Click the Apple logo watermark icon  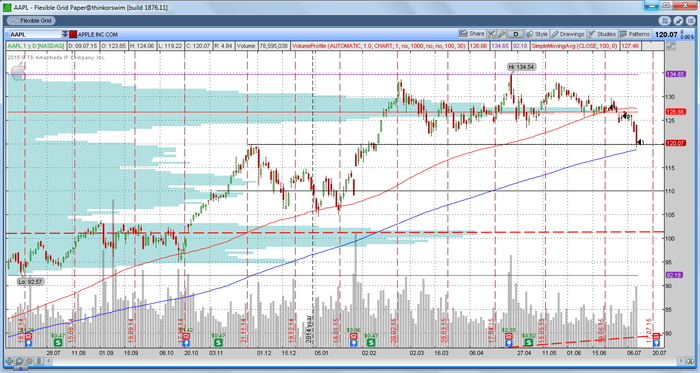pos(18,71)
